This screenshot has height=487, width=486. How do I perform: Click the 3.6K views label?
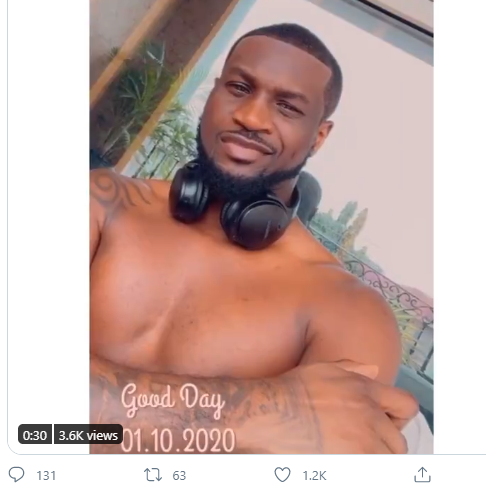coord(88,435)
